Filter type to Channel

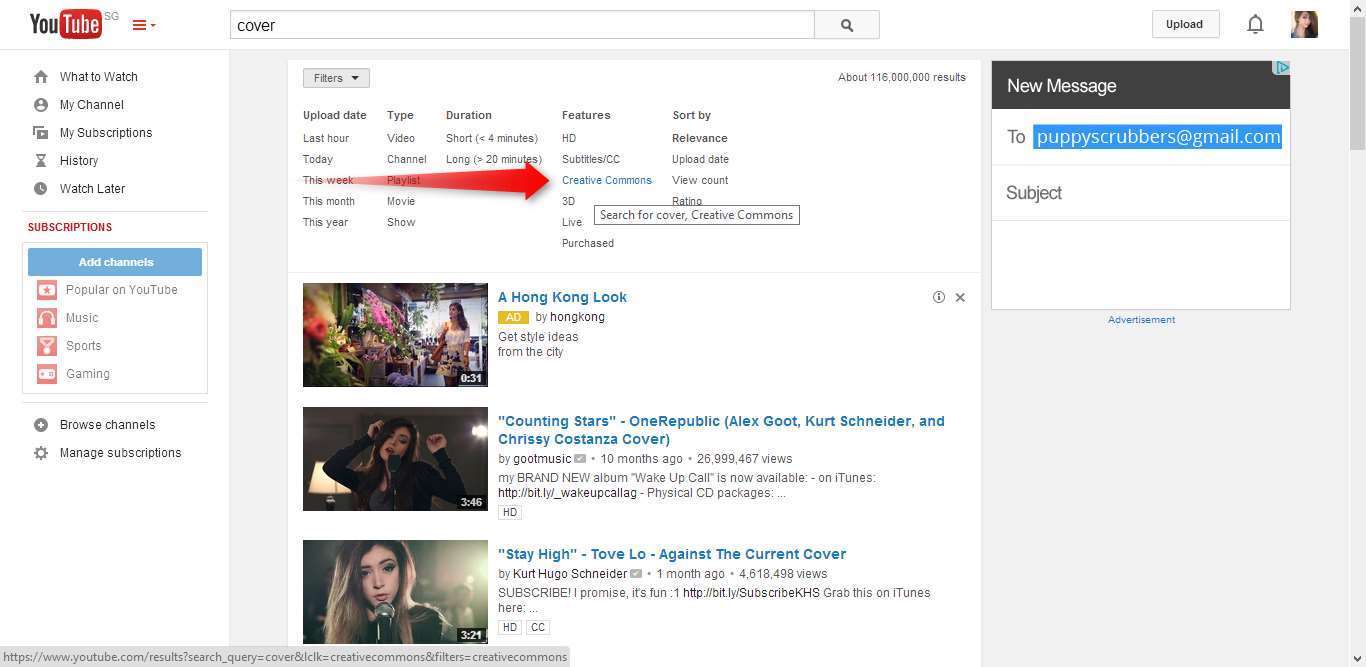click(x=407, y=160)
